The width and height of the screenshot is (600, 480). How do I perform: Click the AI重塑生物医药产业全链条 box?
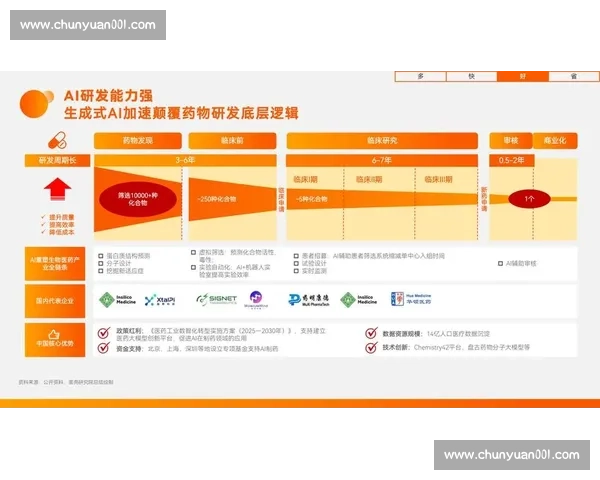[x=55, y=264]
